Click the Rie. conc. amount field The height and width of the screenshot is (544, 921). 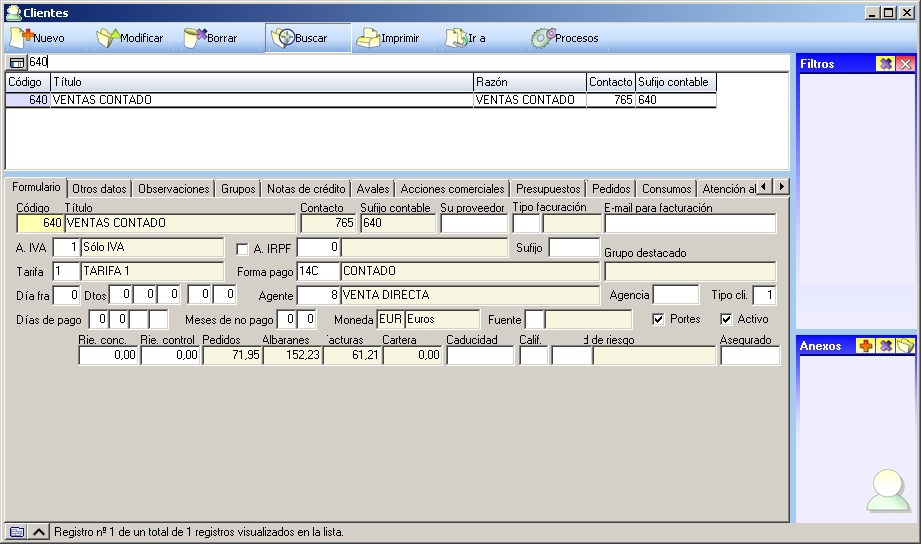109,355
